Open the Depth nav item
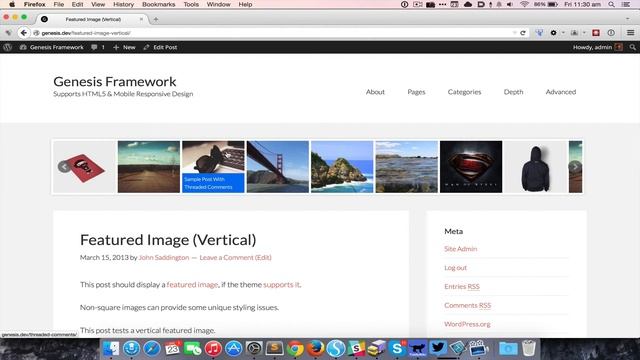The width and height of the screenshot is (640, 360). 513,92
